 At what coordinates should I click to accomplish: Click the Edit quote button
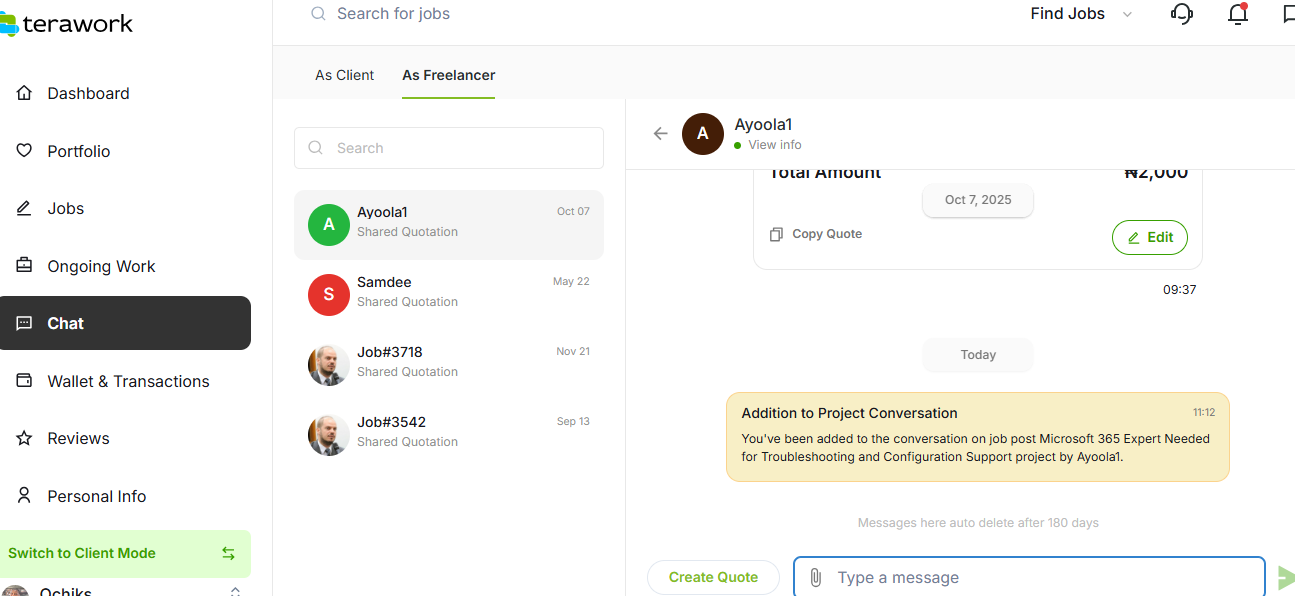pyautogui.click(x=1149, y=238)
